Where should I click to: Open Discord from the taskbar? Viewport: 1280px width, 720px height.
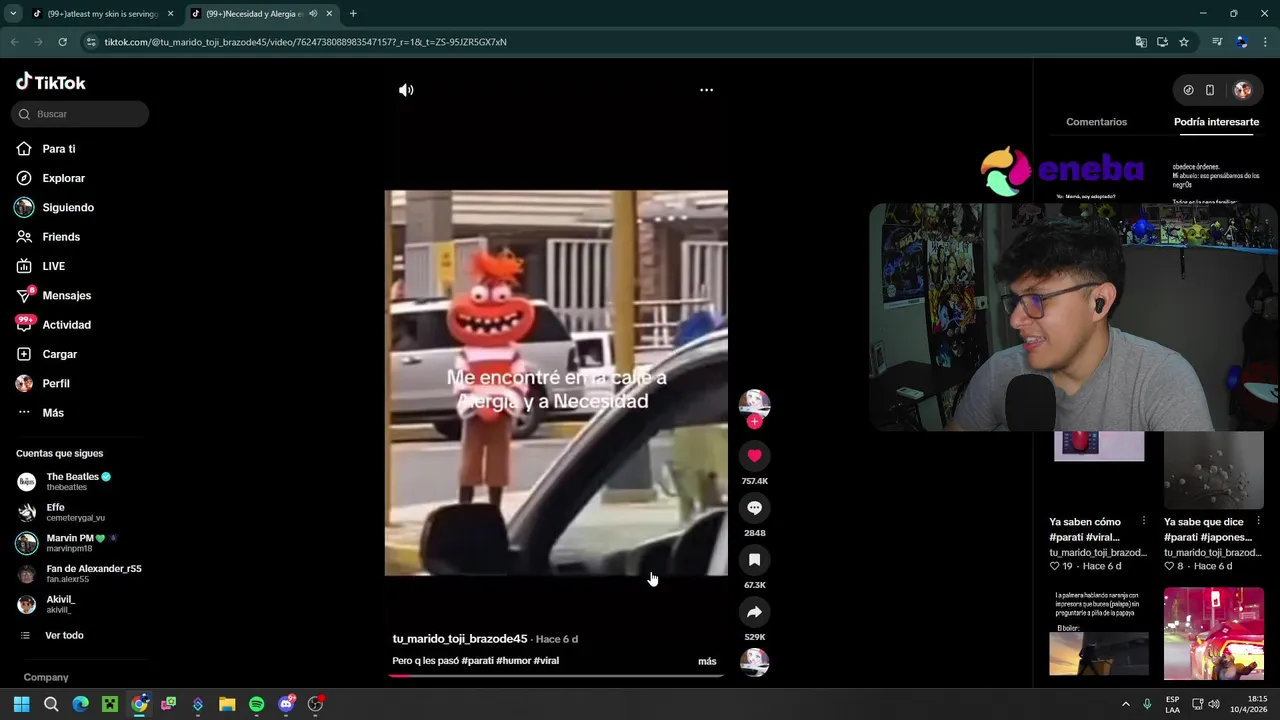pyautogui.click(x=286, y=704)
